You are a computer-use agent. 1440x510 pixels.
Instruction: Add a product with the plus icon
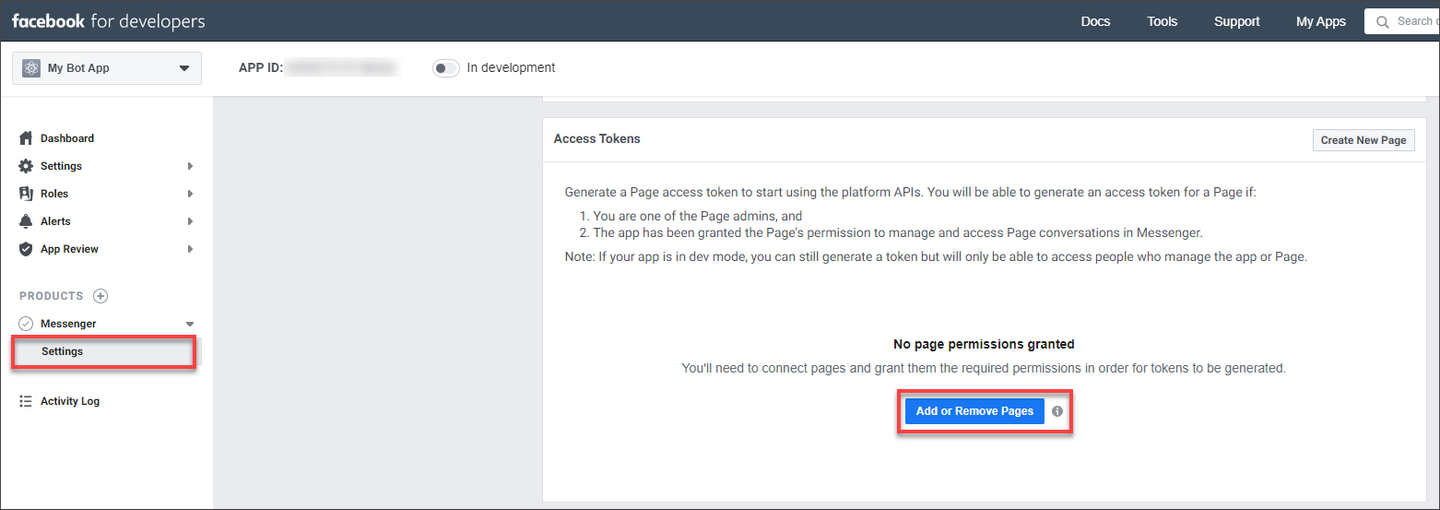click(x=100, y=296)
